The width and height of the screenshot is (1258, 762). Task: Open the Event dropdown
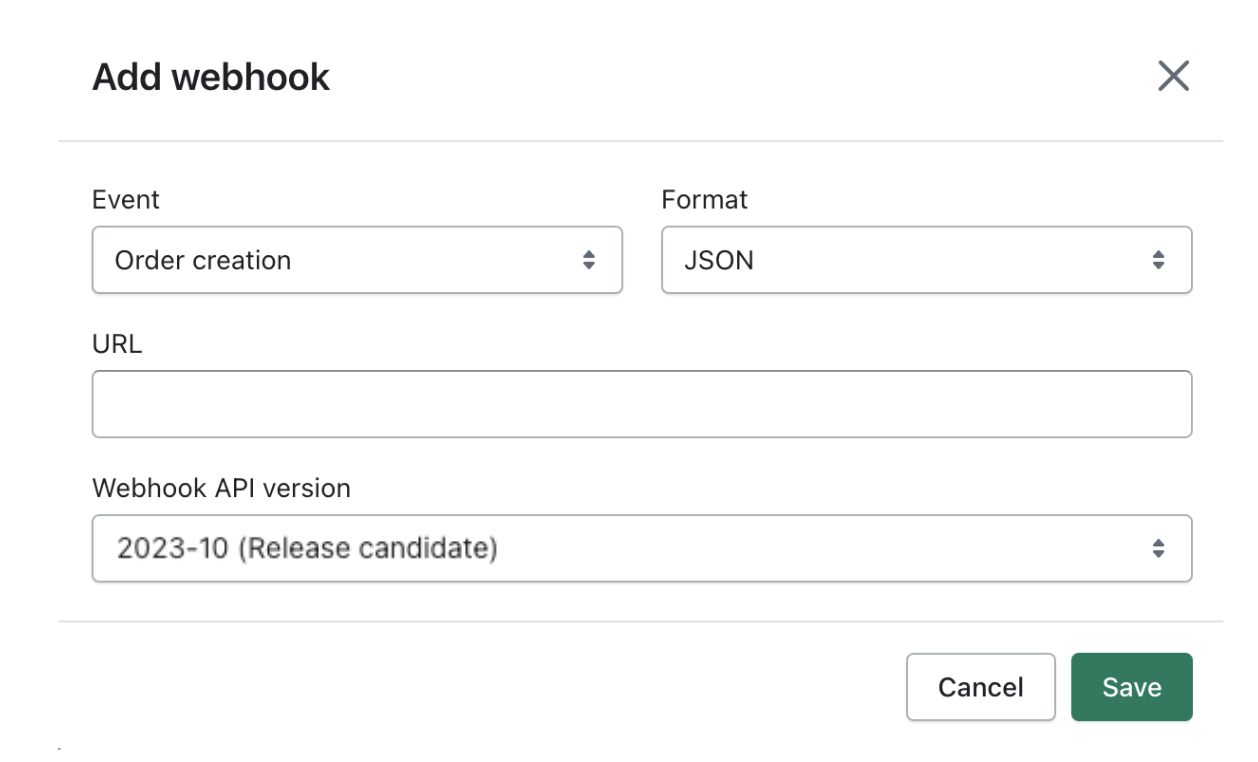point(357,260)
